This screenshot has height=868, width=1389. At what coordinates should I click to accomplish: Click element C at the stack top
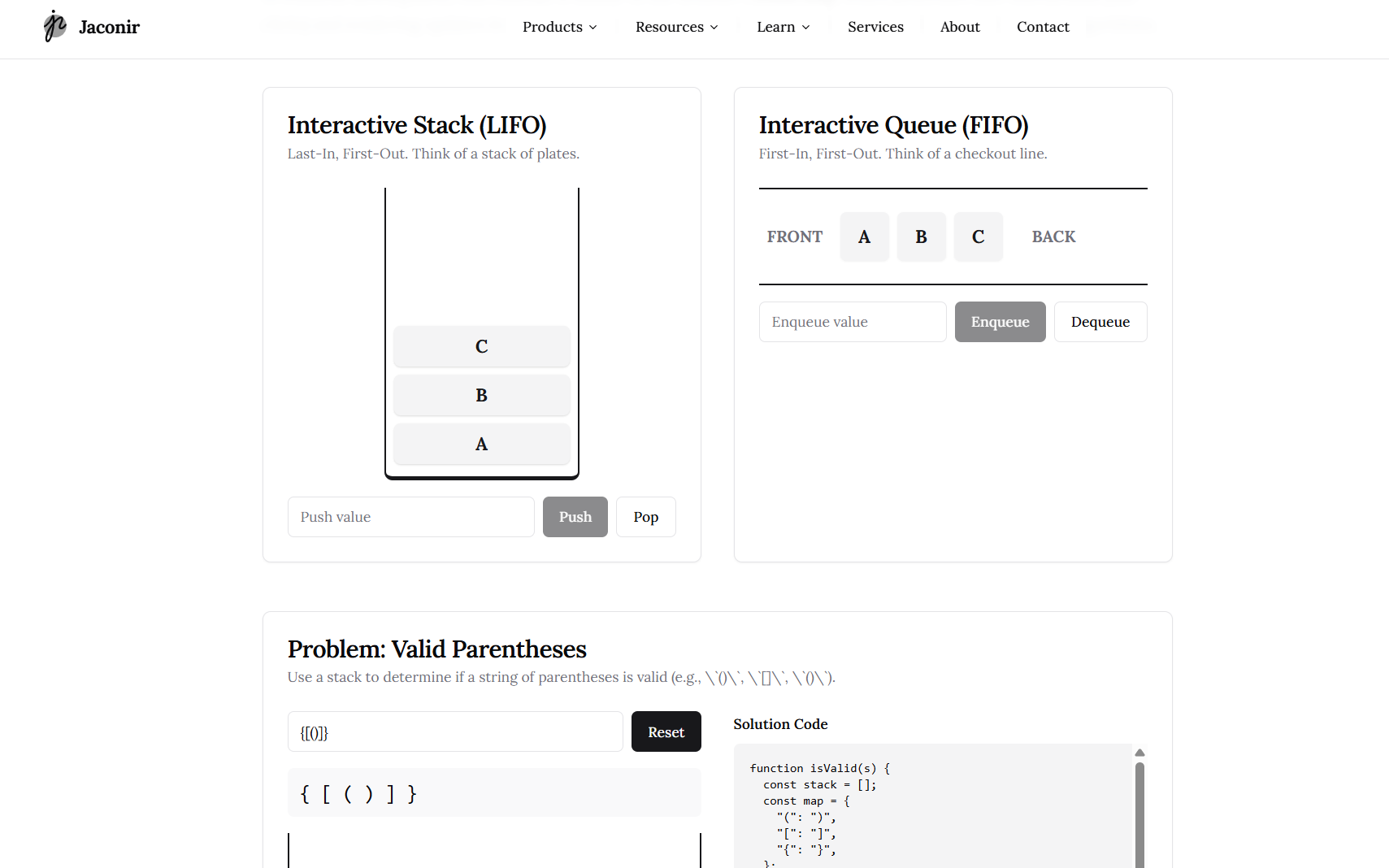[481, 346]
